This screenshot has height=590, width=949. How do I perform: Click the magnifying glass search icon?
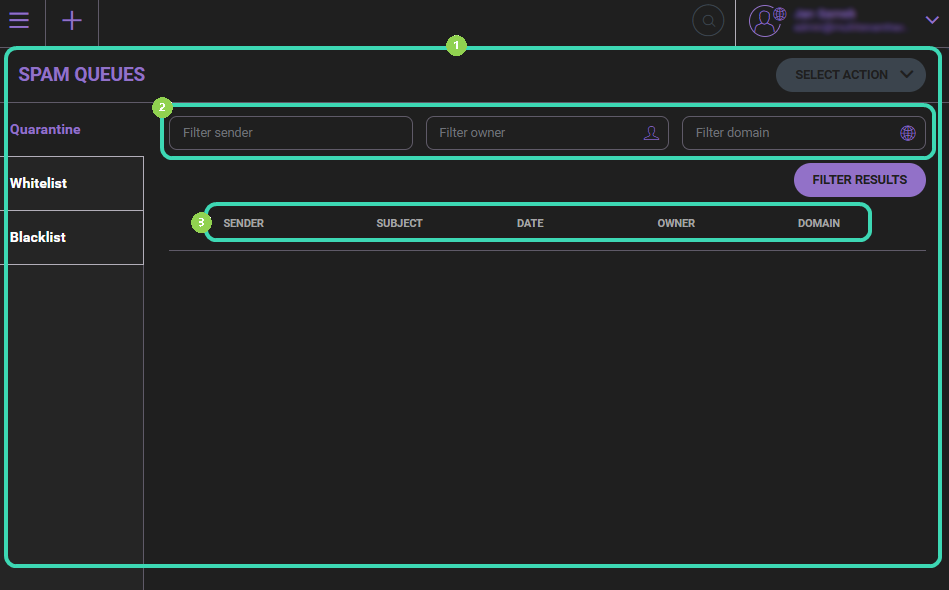[x=708, y=21]
